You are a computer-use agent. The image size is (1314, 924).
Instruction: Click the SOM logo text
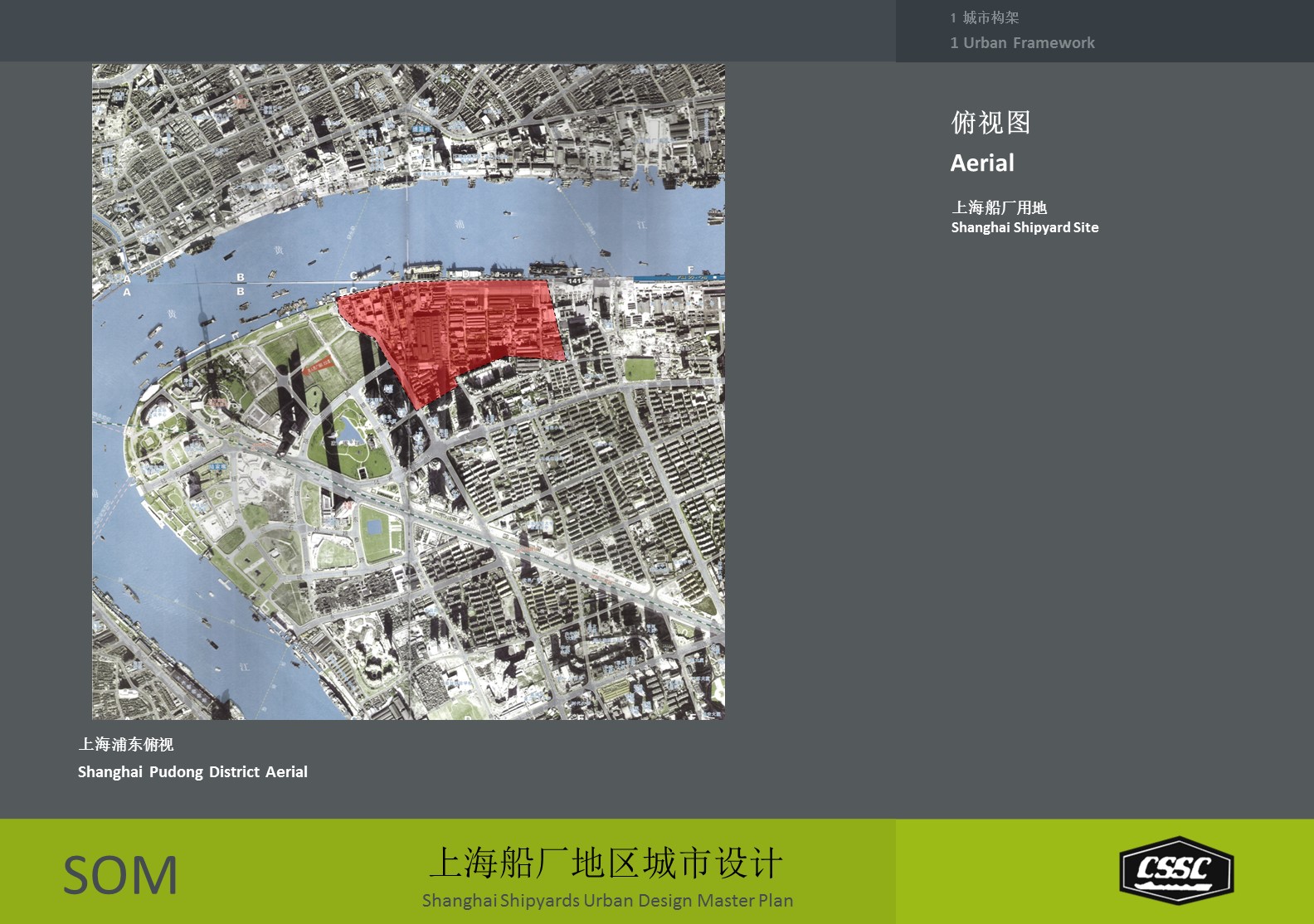pyautogui.click(x=121, y=875)
